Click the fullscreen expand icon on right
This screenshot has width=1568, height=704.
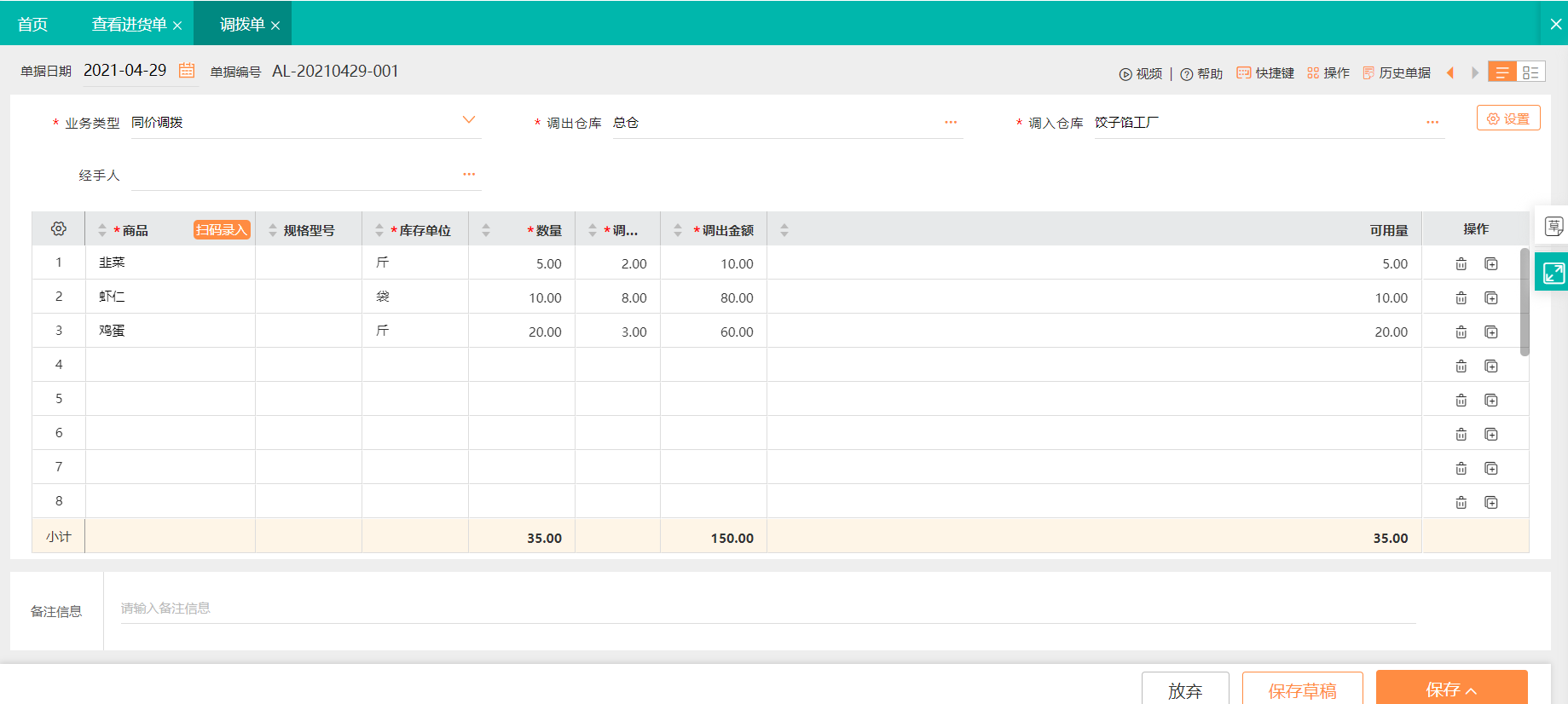1554,273
